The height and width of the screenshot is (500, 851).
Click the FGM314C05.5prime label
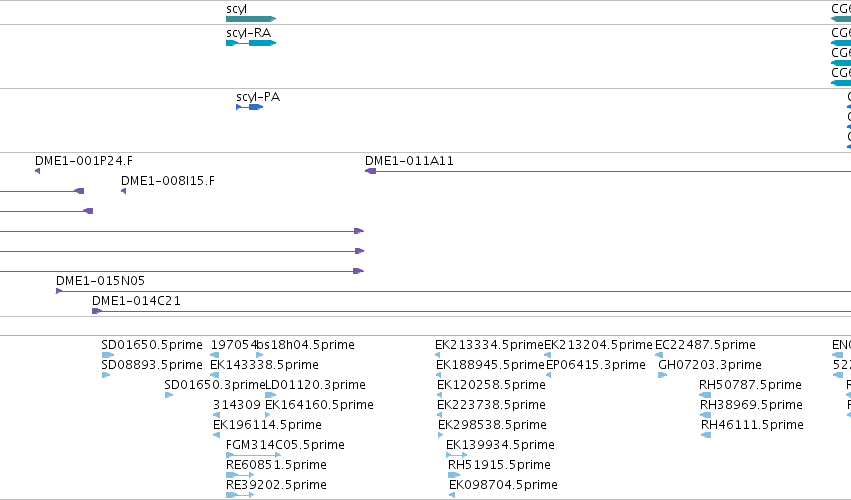click(285, 445)
